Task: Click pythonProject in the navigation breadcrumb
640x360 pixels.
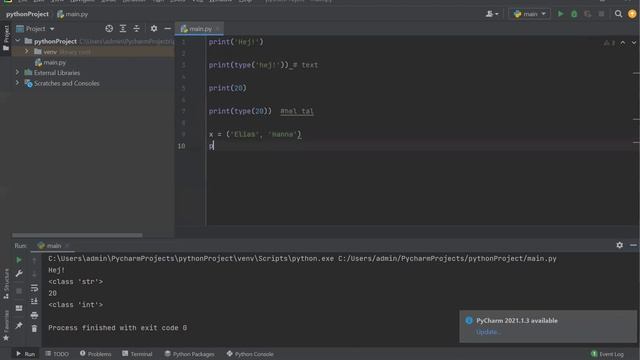Action: (x=27, y=14)
